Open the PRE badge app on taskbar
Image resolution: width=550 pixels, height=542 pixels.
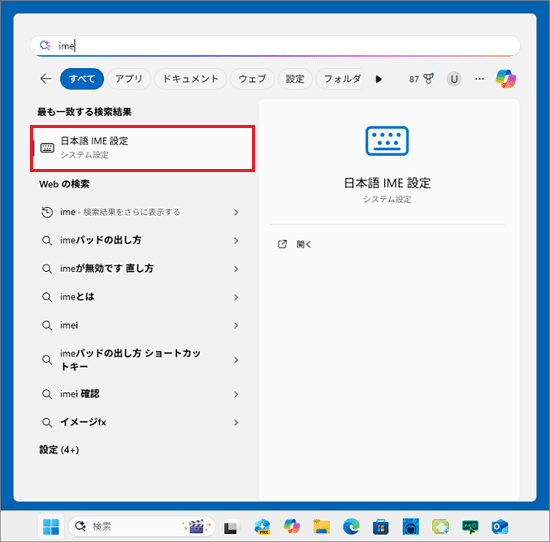coord(262,527)
